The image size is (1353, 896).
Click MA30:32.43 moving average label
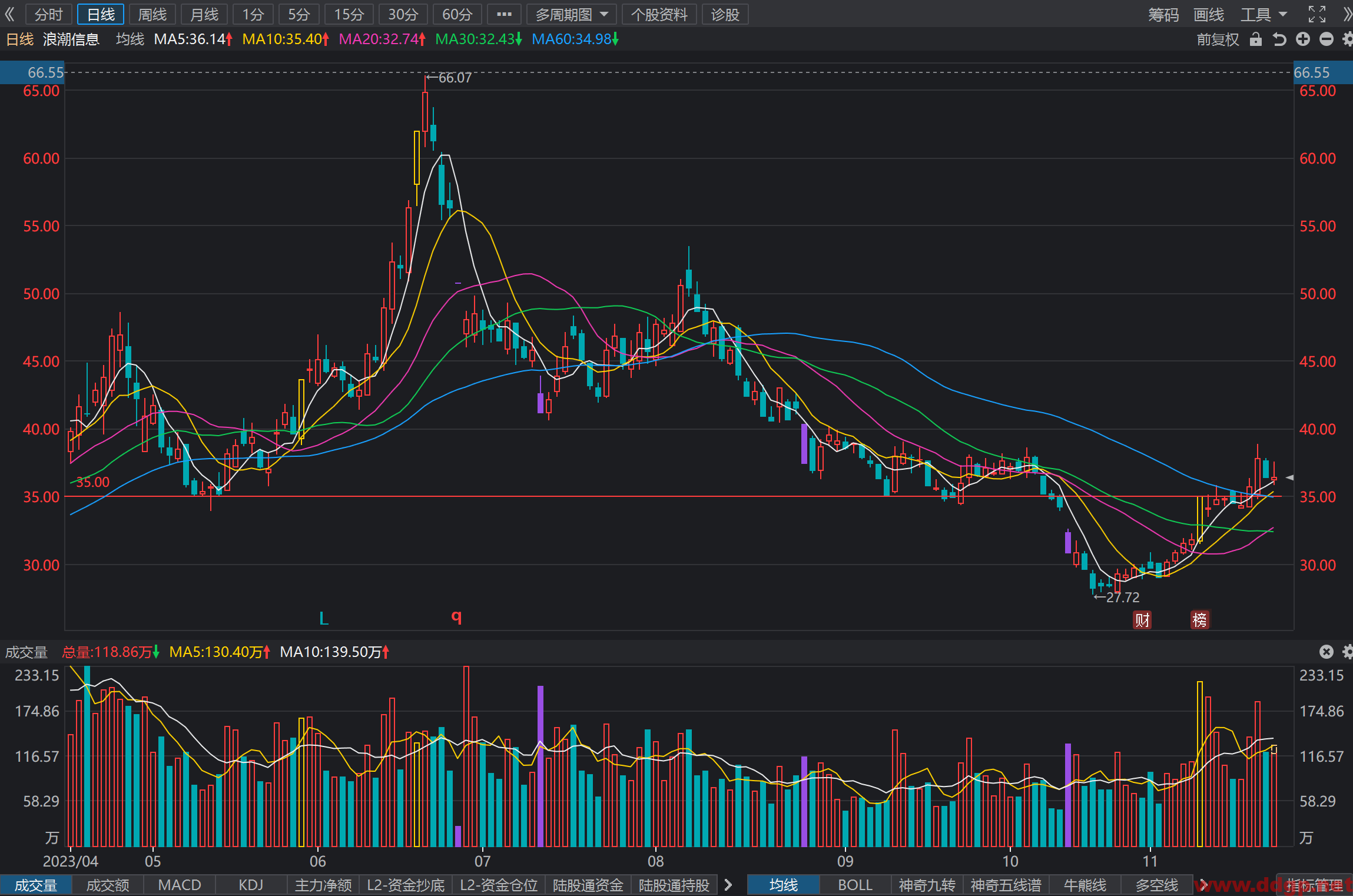click(x=479, y=39)
